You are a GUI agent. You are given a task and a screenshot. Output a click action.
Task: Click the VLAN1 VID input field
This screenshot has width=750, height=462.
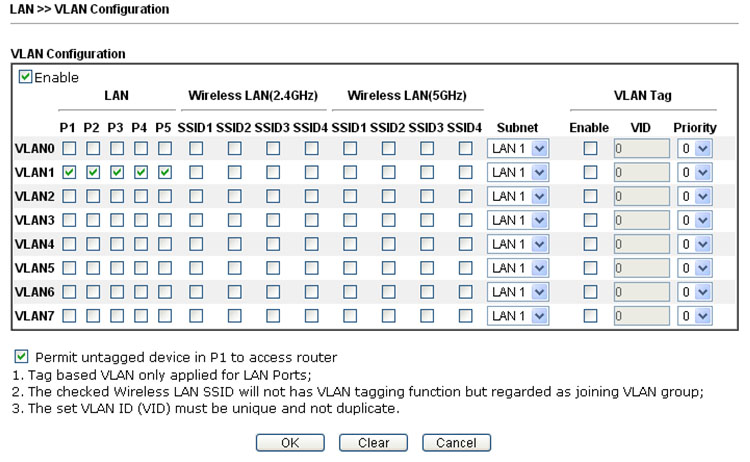[x=639, y=172]
